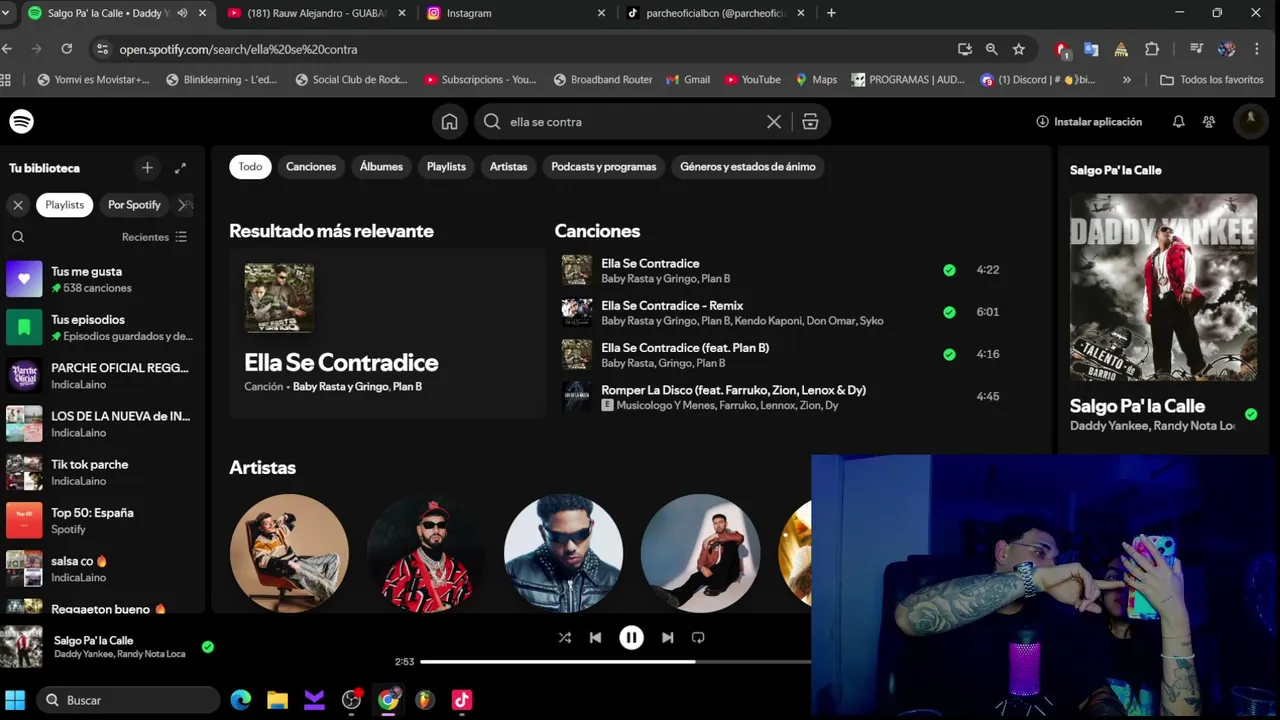This screenshot has height=720, width=1280.
Task: Open File Explorer from taskbar
Action: [277, 700]
